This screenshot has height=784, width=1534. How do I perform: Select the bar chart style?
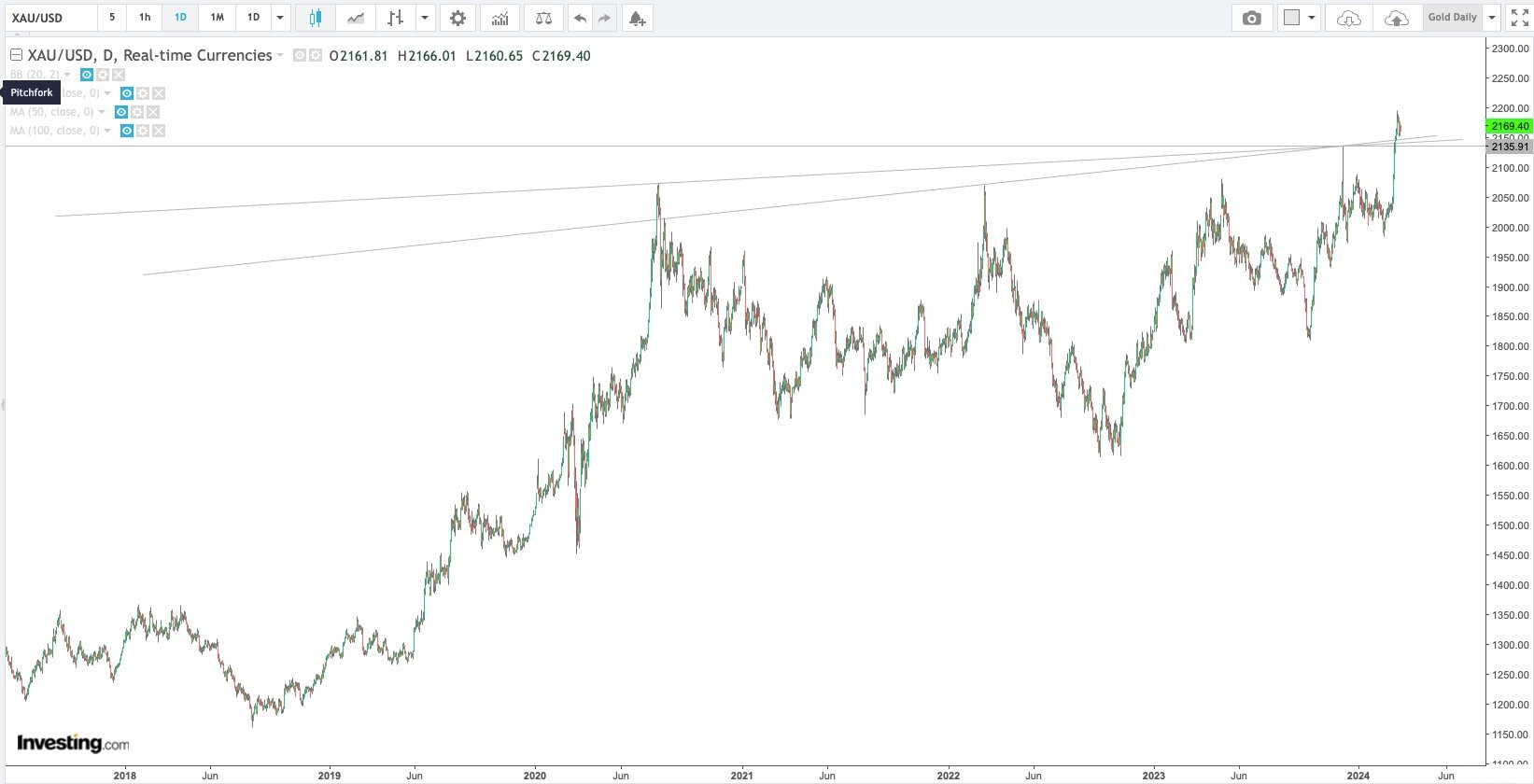[x=396, y=18]
